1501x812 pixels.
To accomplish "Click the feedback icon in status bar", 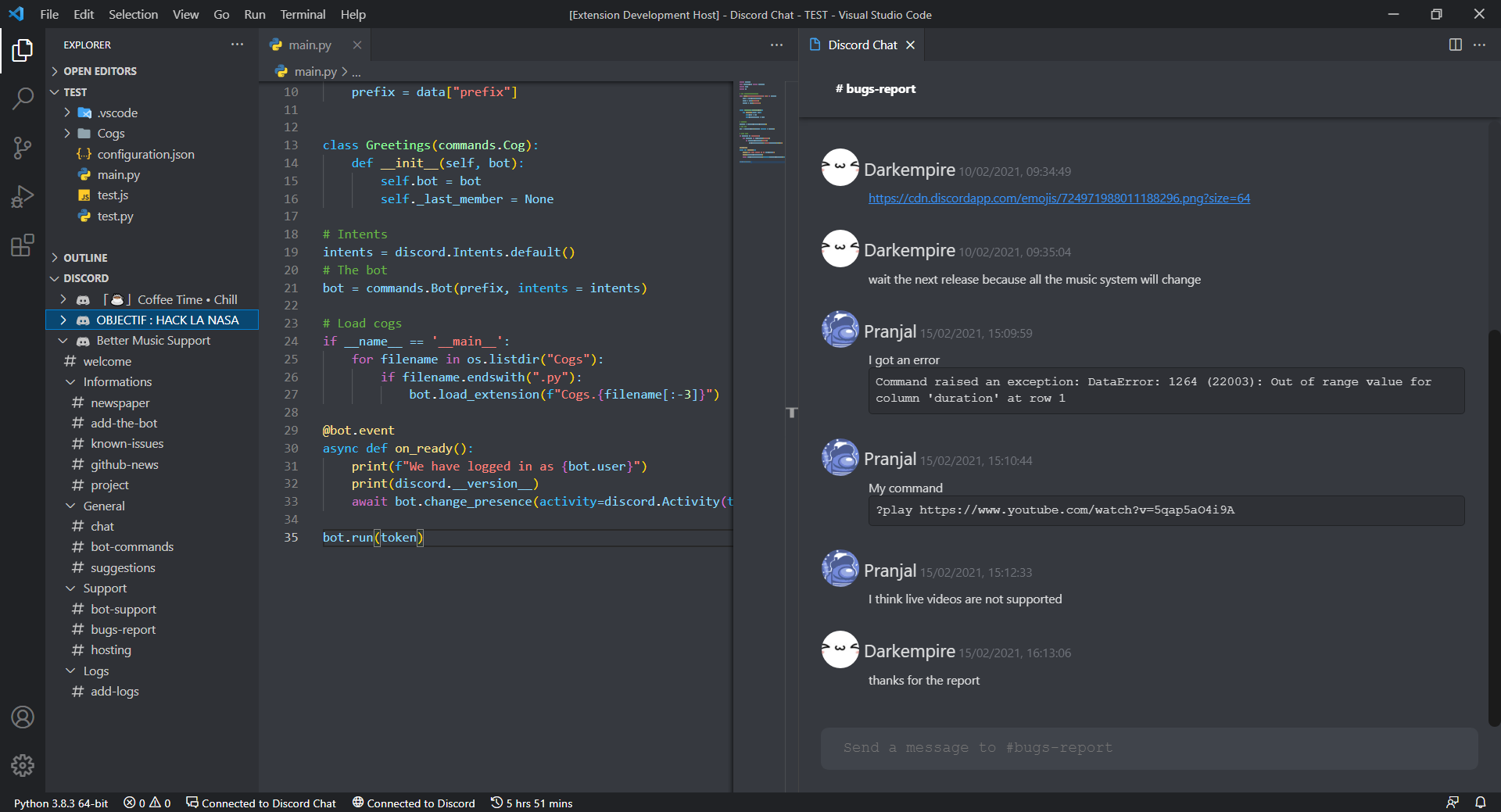I will [x=1452, y=803].
